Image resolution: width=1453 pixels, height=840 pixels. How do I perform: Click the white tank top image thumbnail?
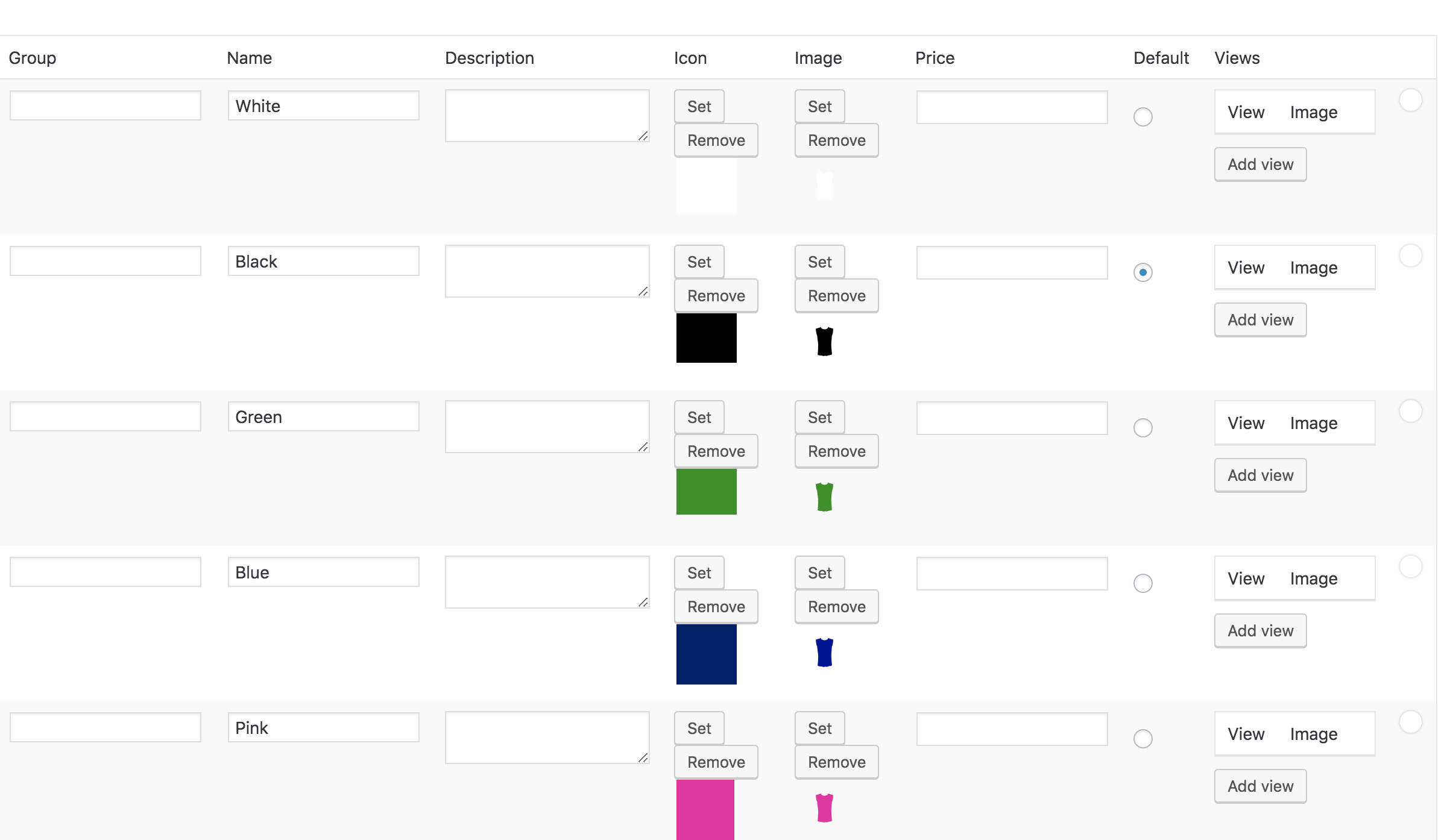click(824, 186)
